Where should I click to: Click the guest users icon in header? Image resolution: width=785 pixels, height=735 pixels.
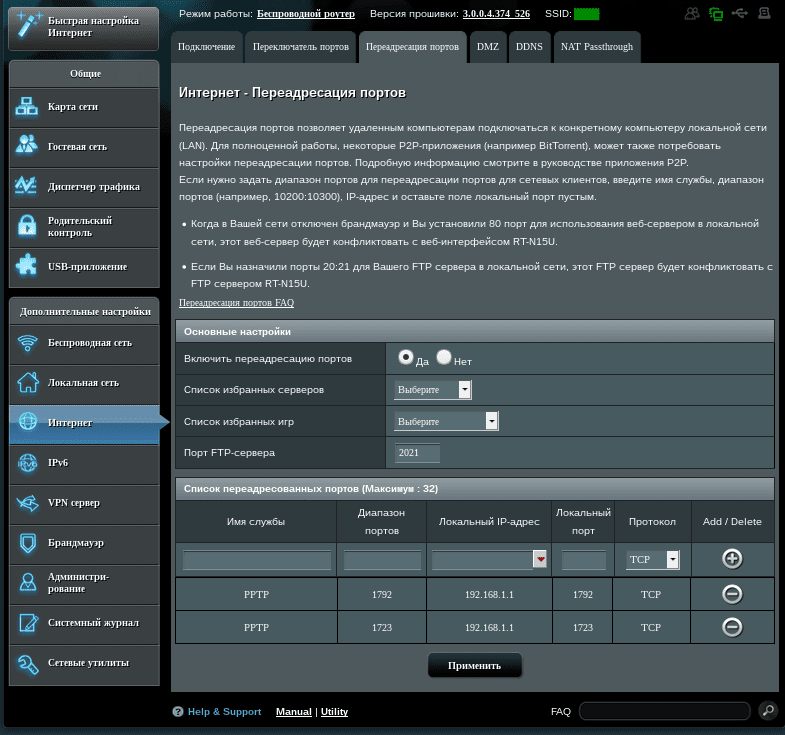pyautogui.click(x=692, y=14)
